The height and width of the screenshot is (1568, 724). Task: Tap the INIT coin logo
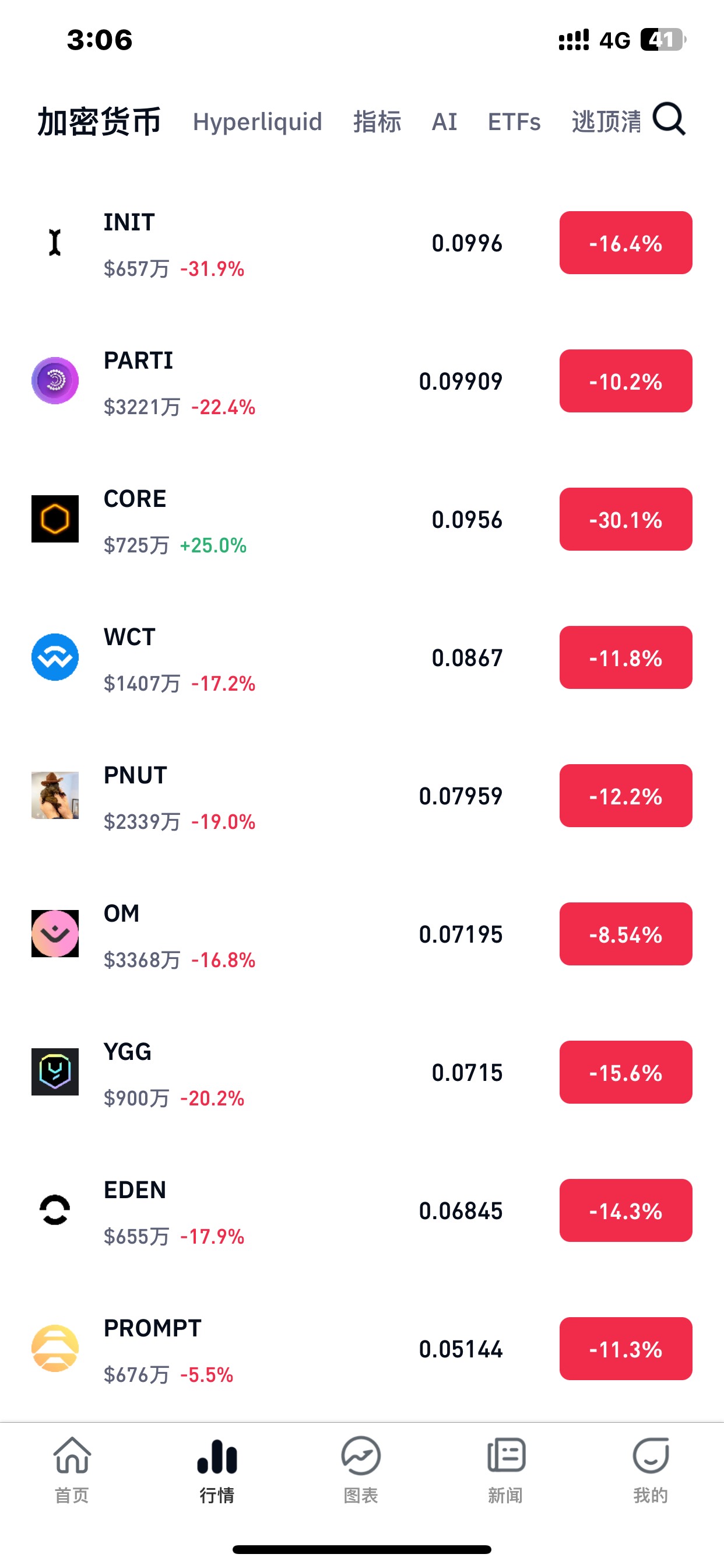coord(55,242)
